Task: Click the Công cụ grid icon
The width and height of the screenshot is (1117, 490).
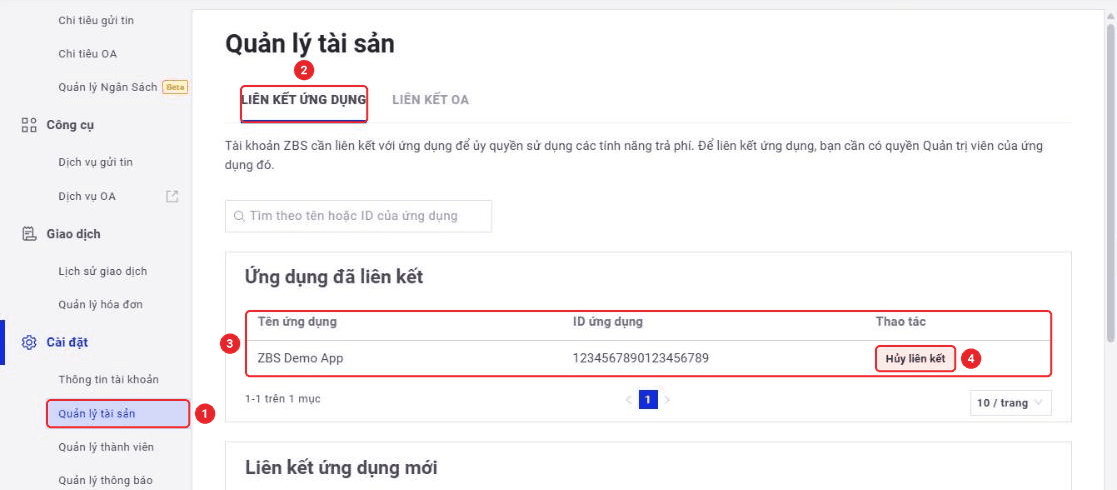Action: [x=29, y=125]
